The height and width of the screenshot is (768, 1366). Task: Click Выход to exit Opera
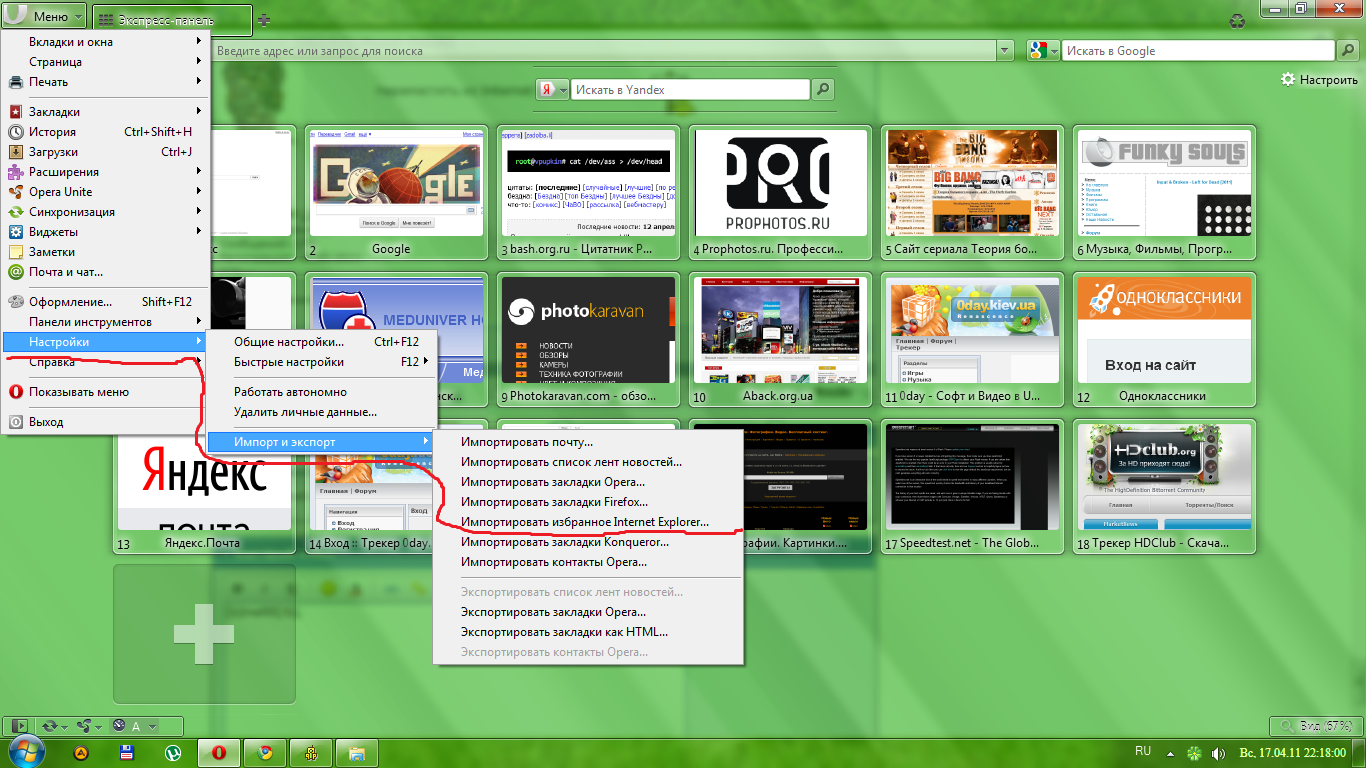click(105, 422)
